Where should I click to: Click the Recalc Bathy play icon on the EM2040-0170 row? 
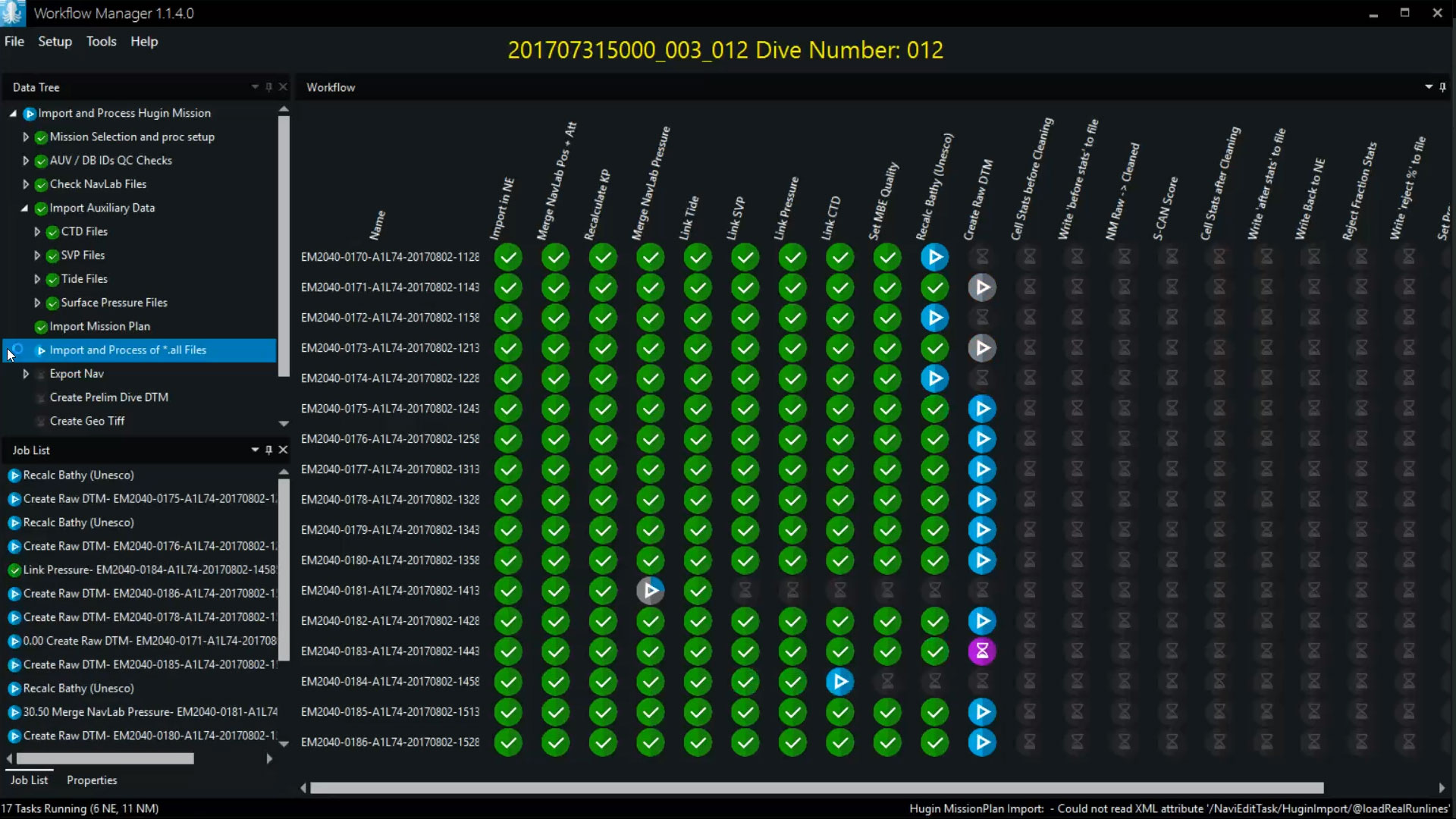click(x=934, y=257)
